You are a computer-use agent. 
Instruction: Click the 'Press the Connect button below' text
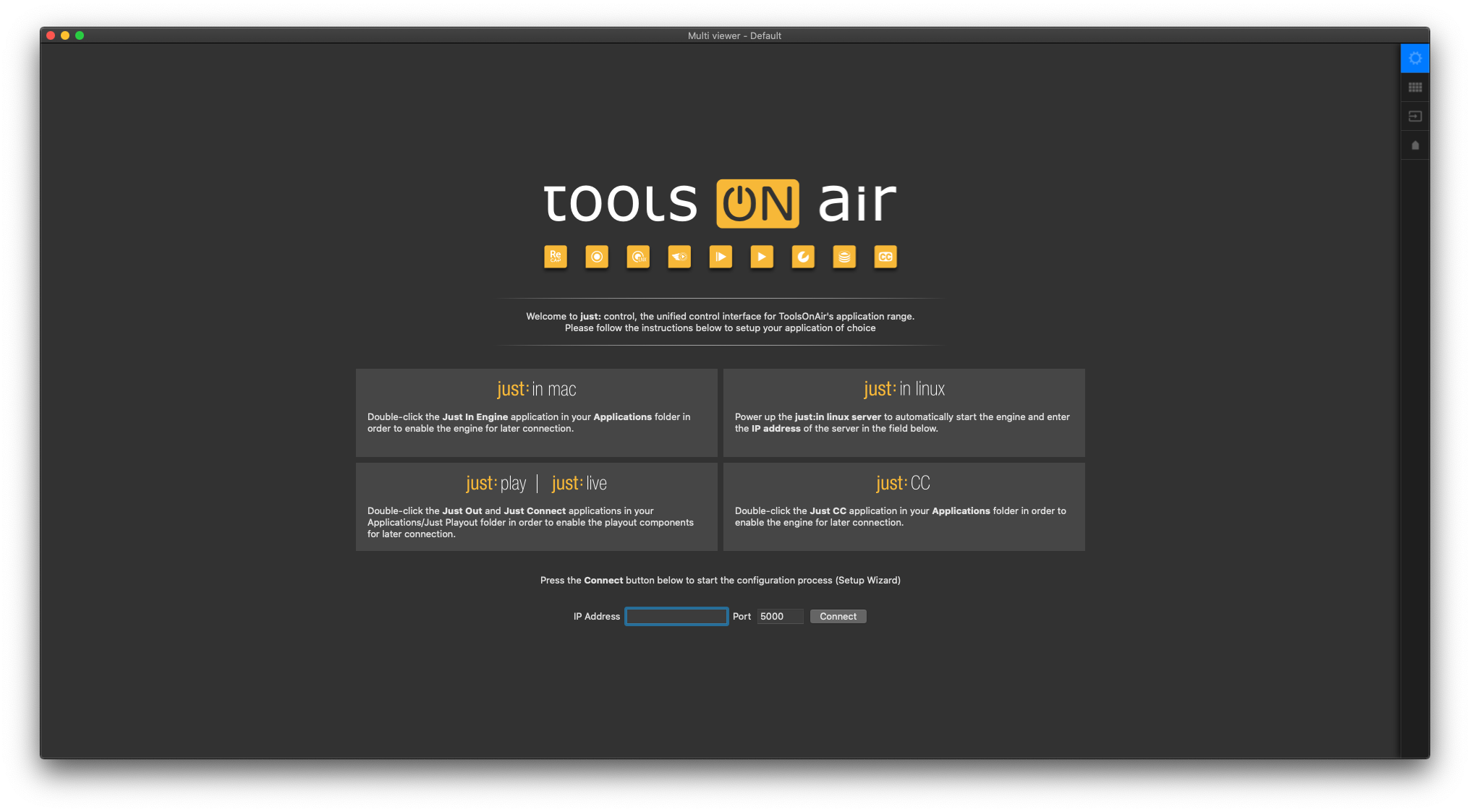(x=720, y=580)
